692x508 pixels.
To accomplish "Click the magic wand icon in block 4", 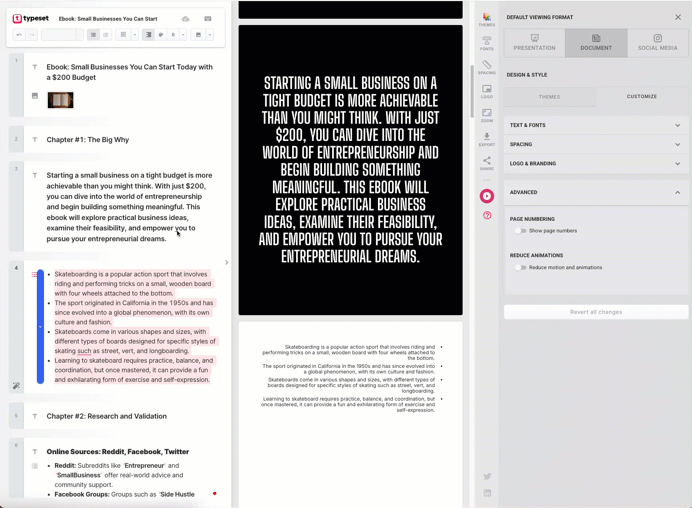I will (x=16, y=386).
